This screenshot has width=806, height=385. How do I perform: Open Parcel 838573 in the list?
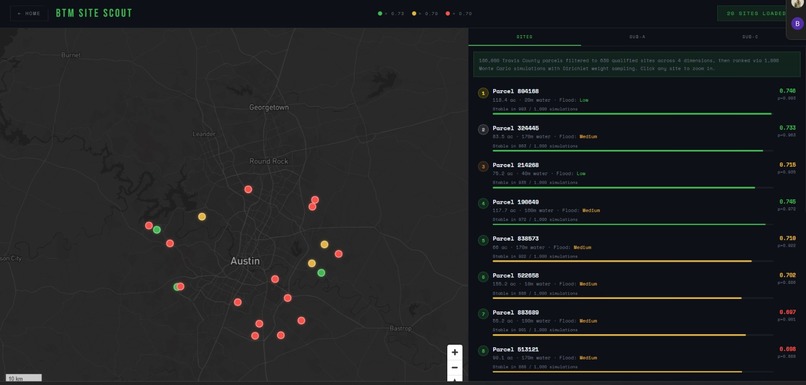516,239
